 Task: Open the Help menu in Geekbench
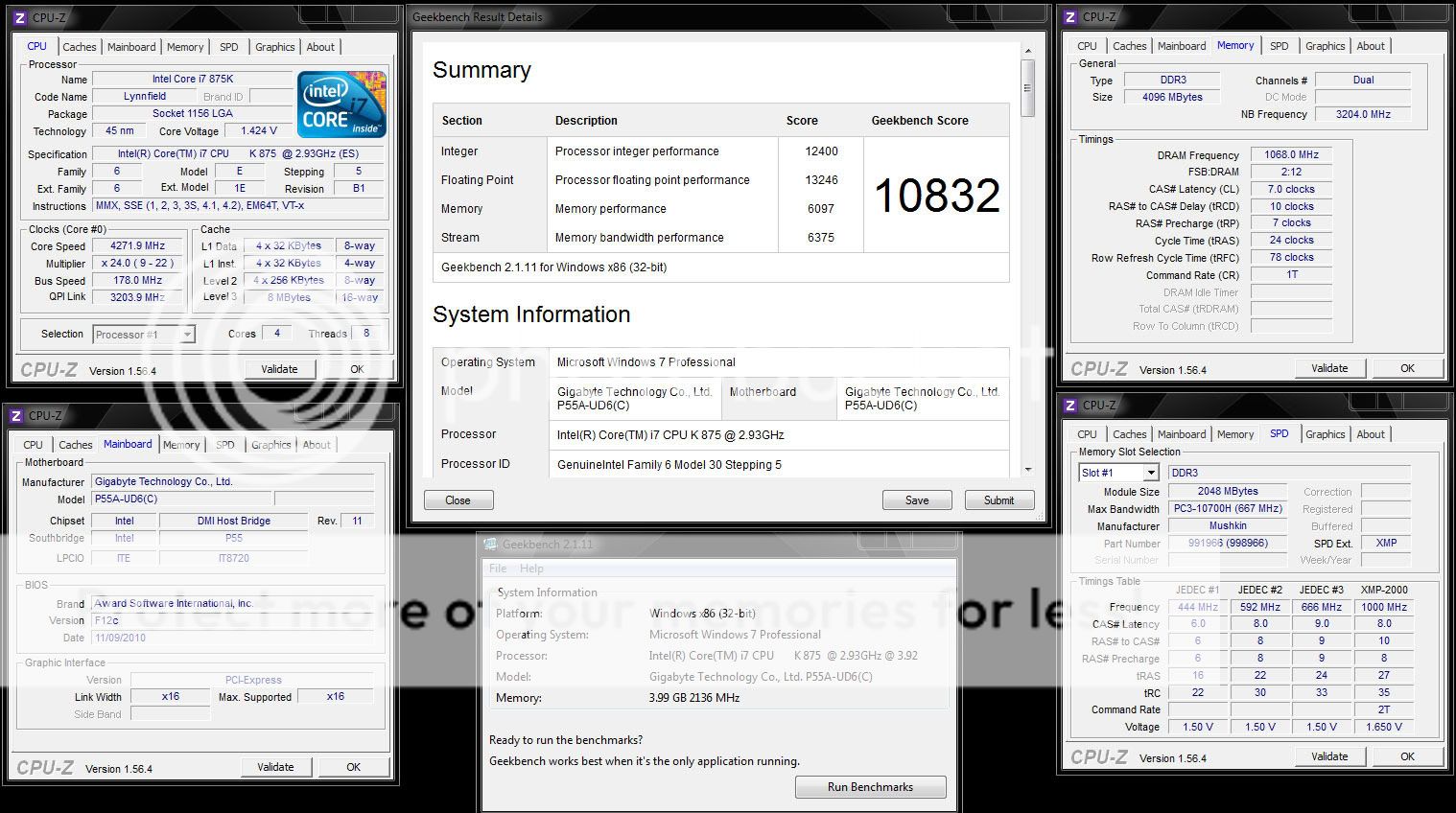coord(531,569)
